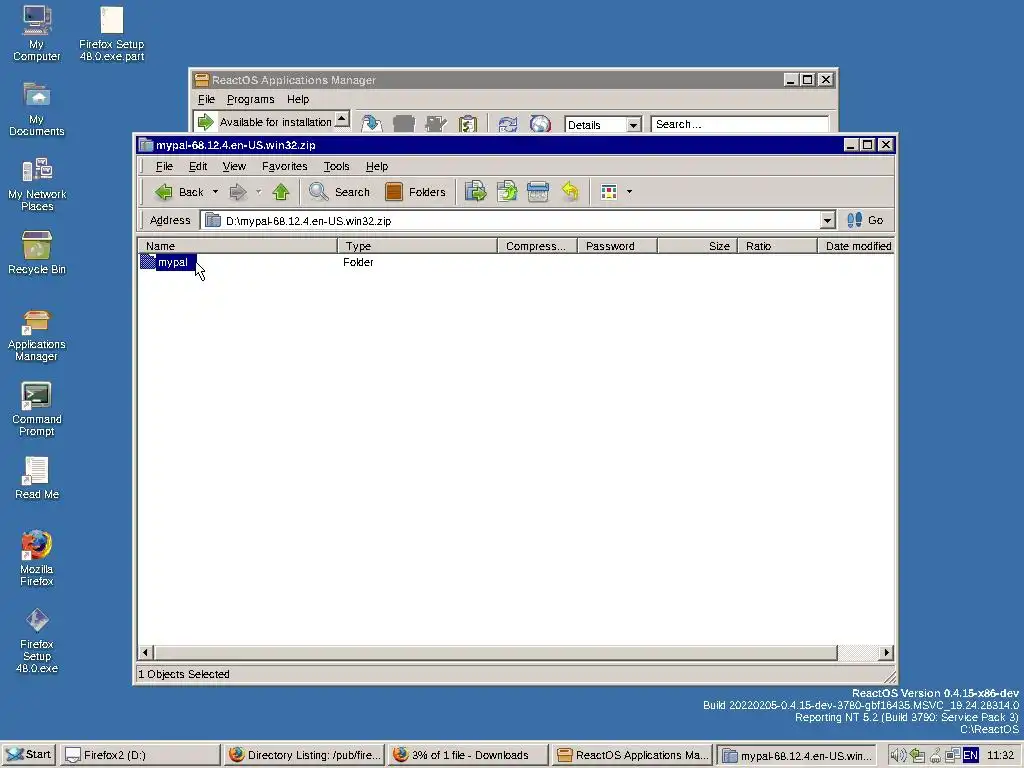The image size is (1024, 768).
Task: Select Mozilla Firefox desktop shortcut
Action: click(37, 558)
